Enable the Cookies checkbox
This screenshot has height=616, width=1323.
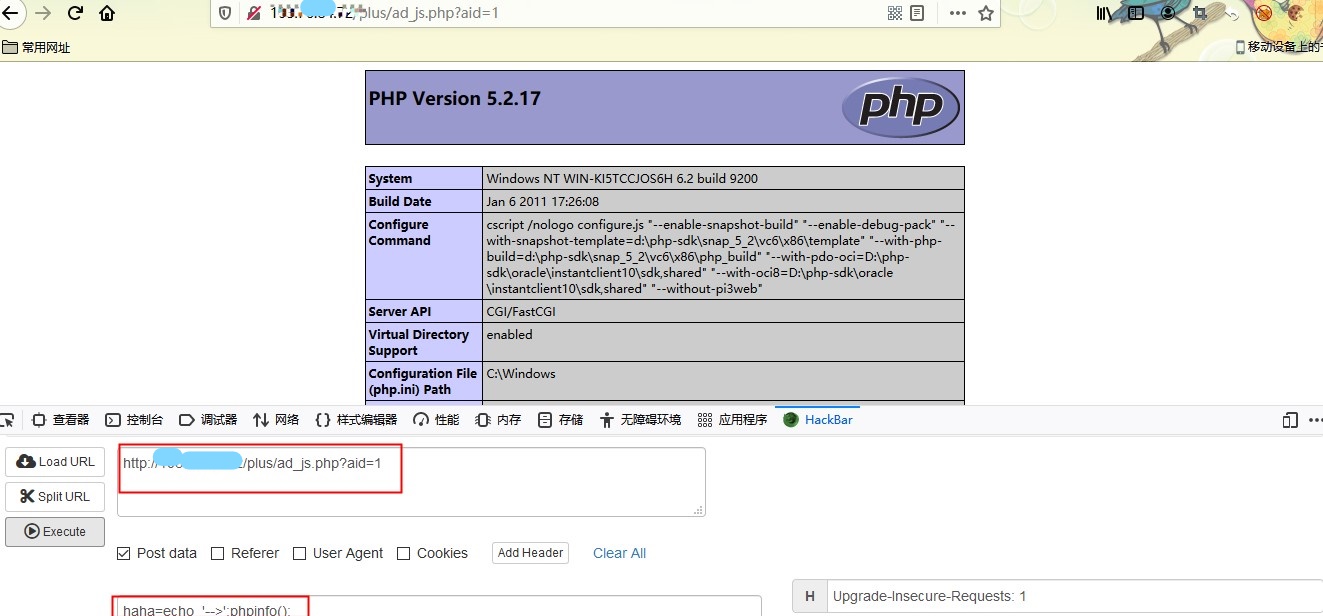pyautogui.click(x=404, y=553)
